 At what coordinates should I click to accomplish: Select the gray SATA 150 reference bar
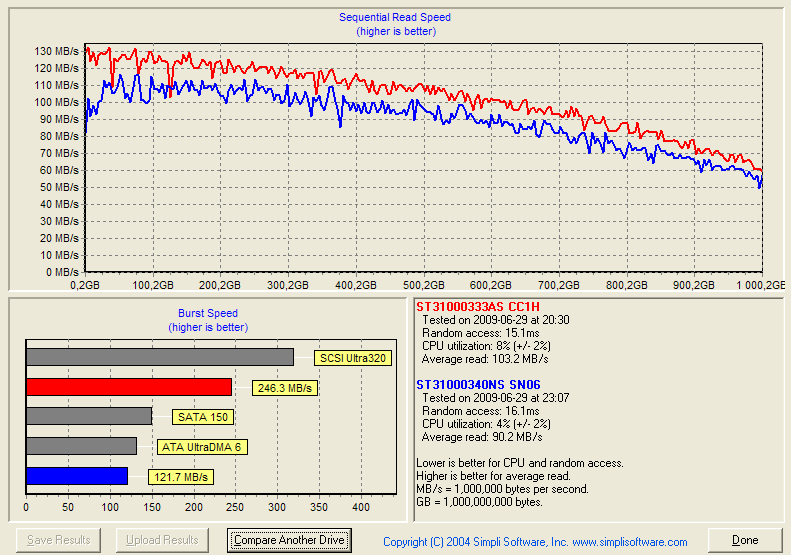click(89, 416)
